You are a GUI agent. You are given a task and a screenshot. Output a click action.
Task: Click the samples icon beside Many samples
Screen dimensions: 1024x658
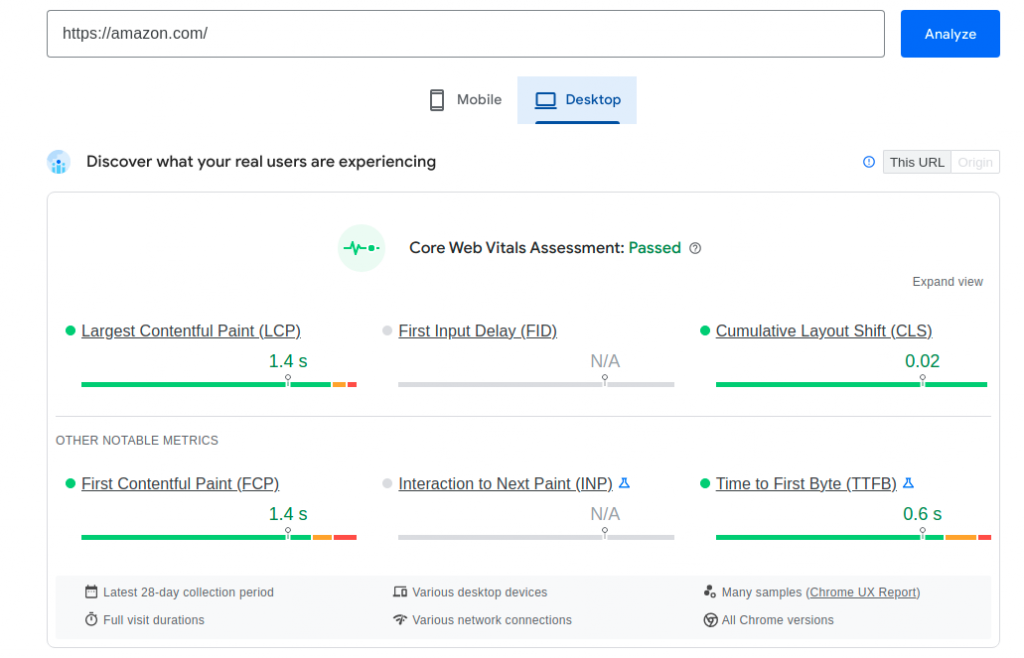click(x=710, y=591)
